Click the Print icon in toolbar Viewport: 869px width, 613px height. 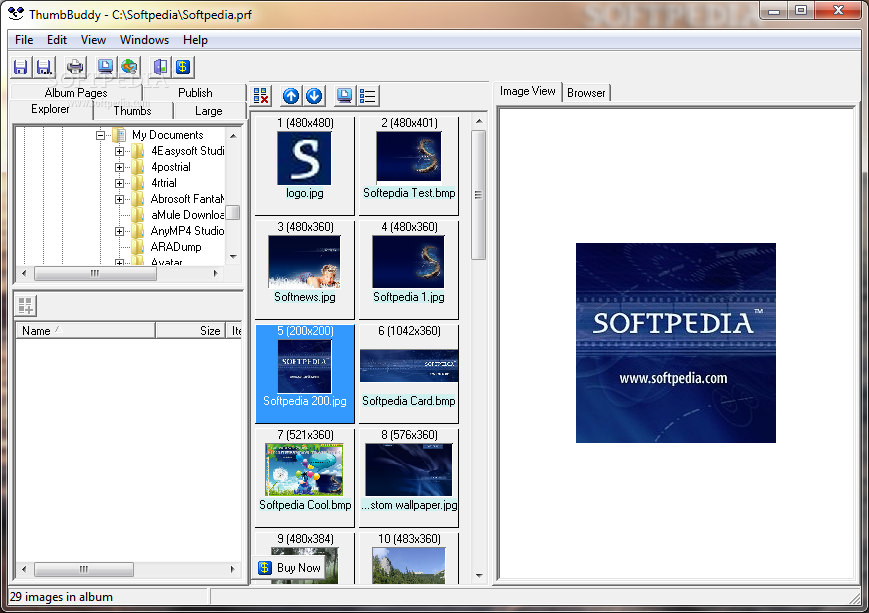pyautogui.click(x=75, y=67)
